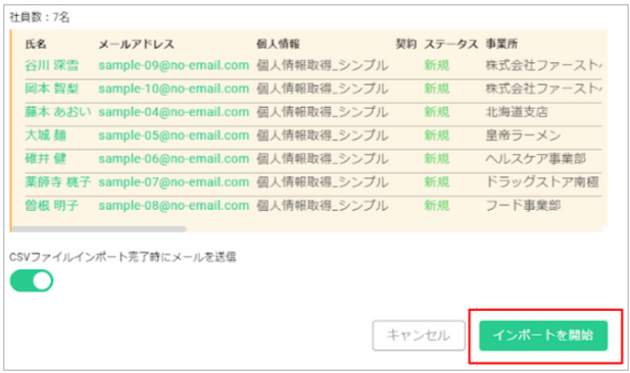Click 株式会社ファースト office in 岡本 智梨 row

tap(544, 88)
